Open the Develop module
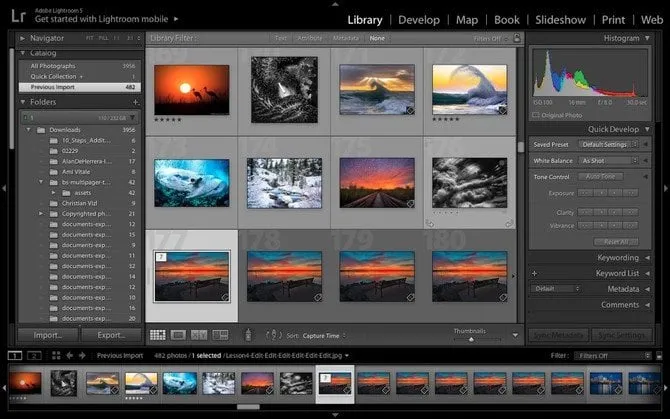Screen dimensions: 670x419 pyautogui.click(x=418, y=20)
